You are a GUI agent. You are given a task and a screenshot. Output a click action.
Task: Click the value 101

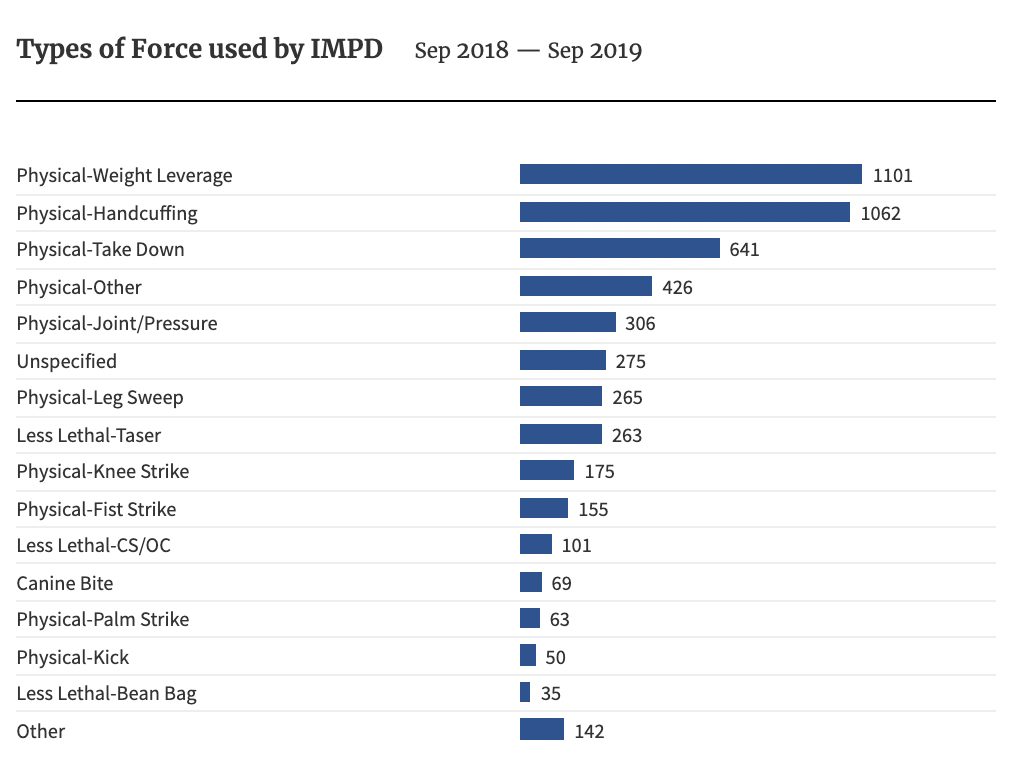pyautogui.click(x=576, y=545)
